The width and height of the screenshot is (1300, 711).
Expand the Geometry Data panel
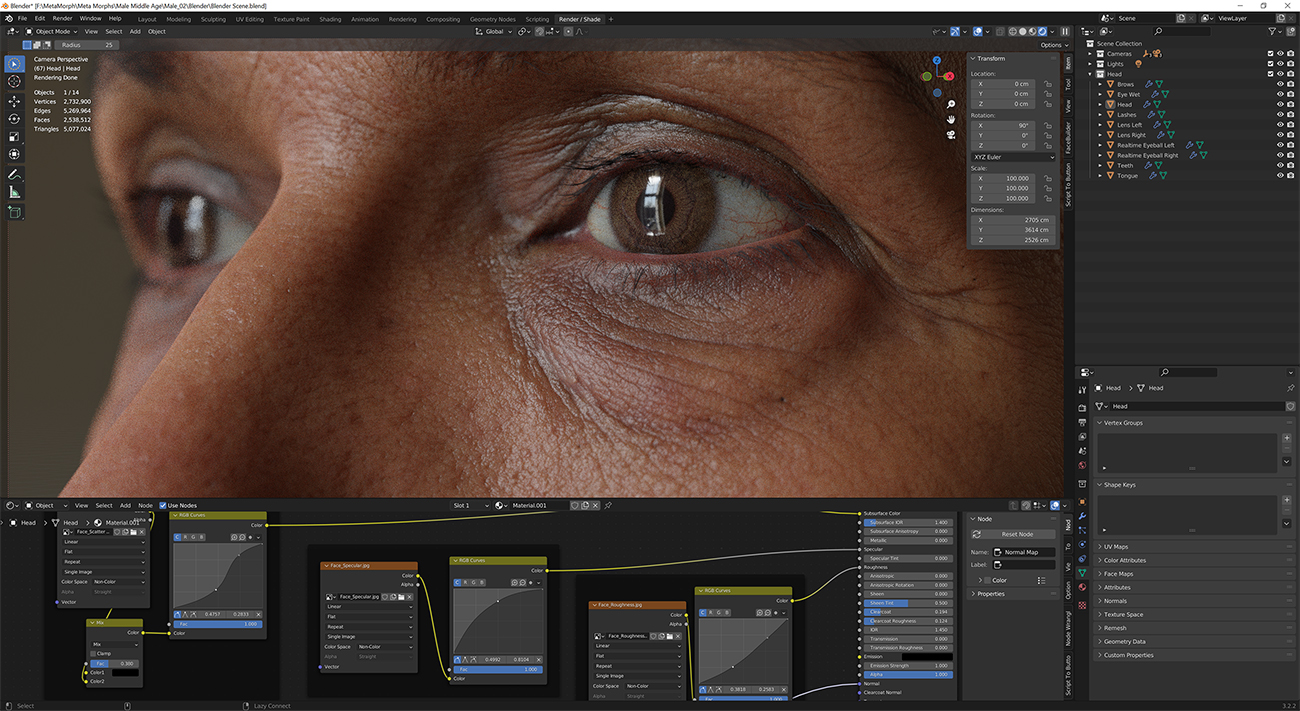(1125, 642)
